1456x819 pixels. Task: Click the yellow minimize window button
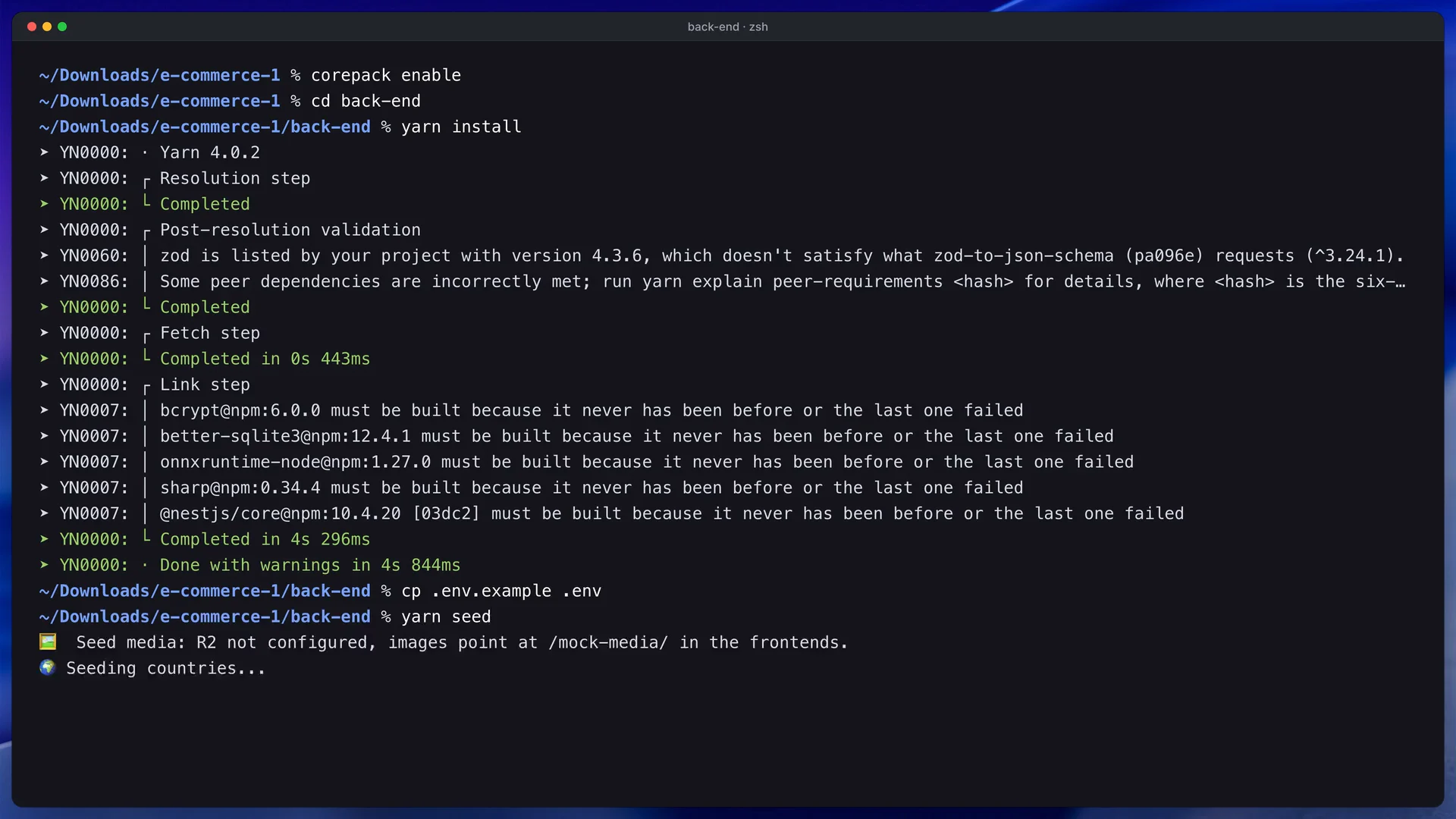click(47, 27)
